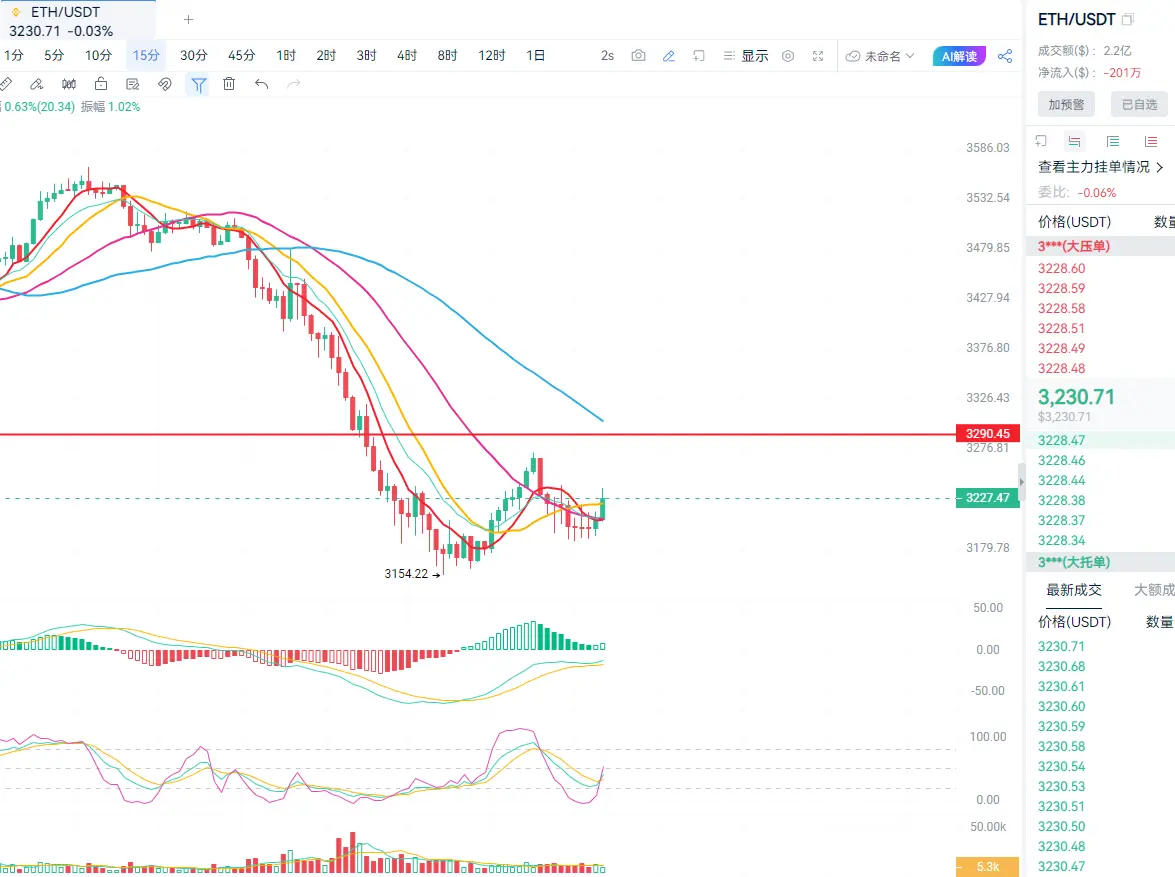Switch to the 5分 timeframe
1175x877 pixels.
tap(54, 55)
